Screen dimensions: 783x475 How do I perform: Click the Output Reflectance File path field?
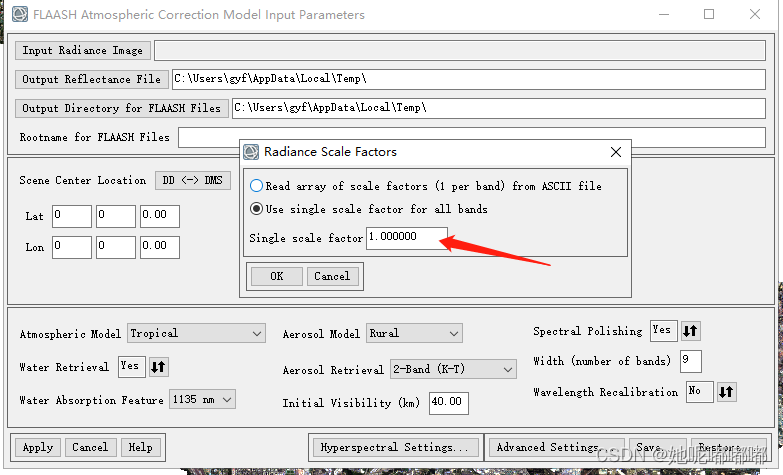pos(468,79)
